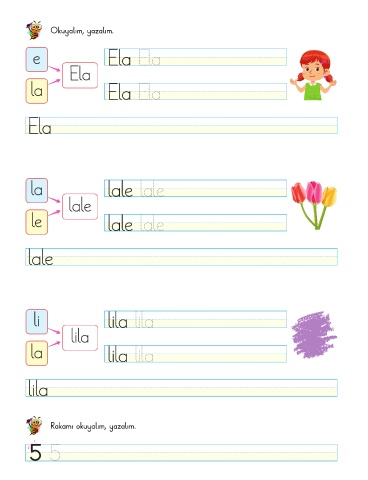
Task: Click the yellow 'le' syllable tile
Action: tap(37, 222)
